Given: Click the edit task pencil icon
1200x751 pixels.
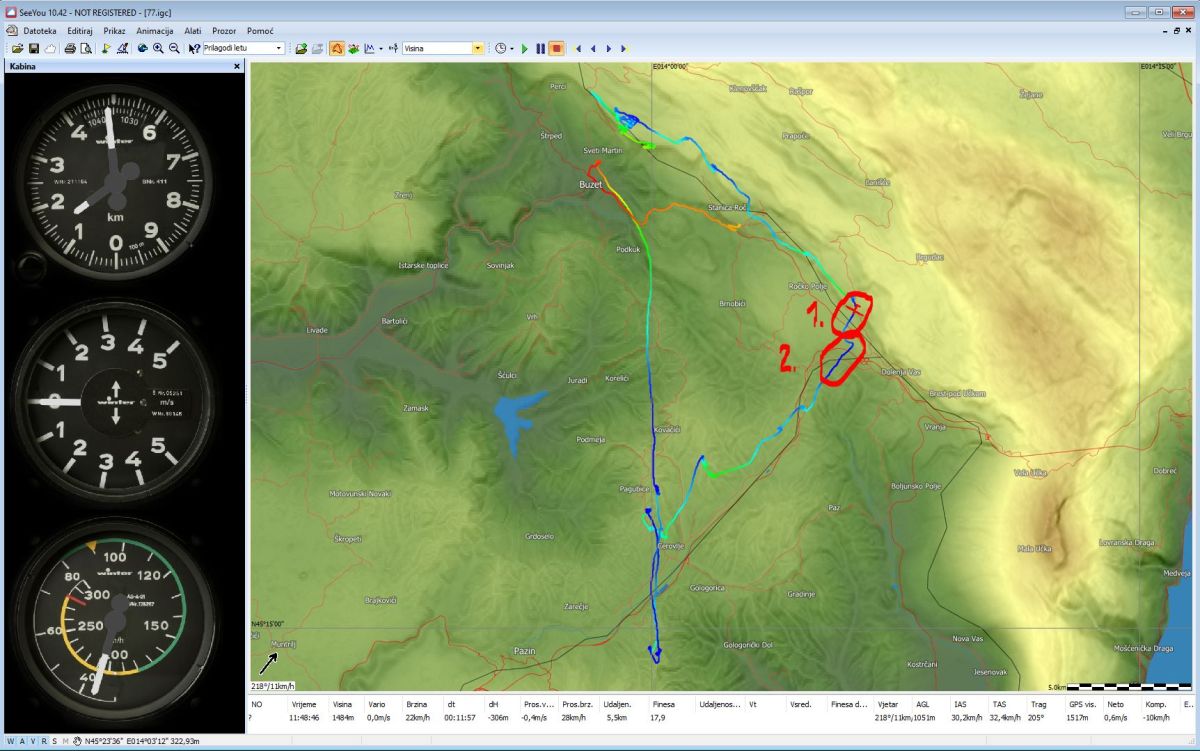Looking at the screenshot, I should pyautogui.click(x=122, y=48).
